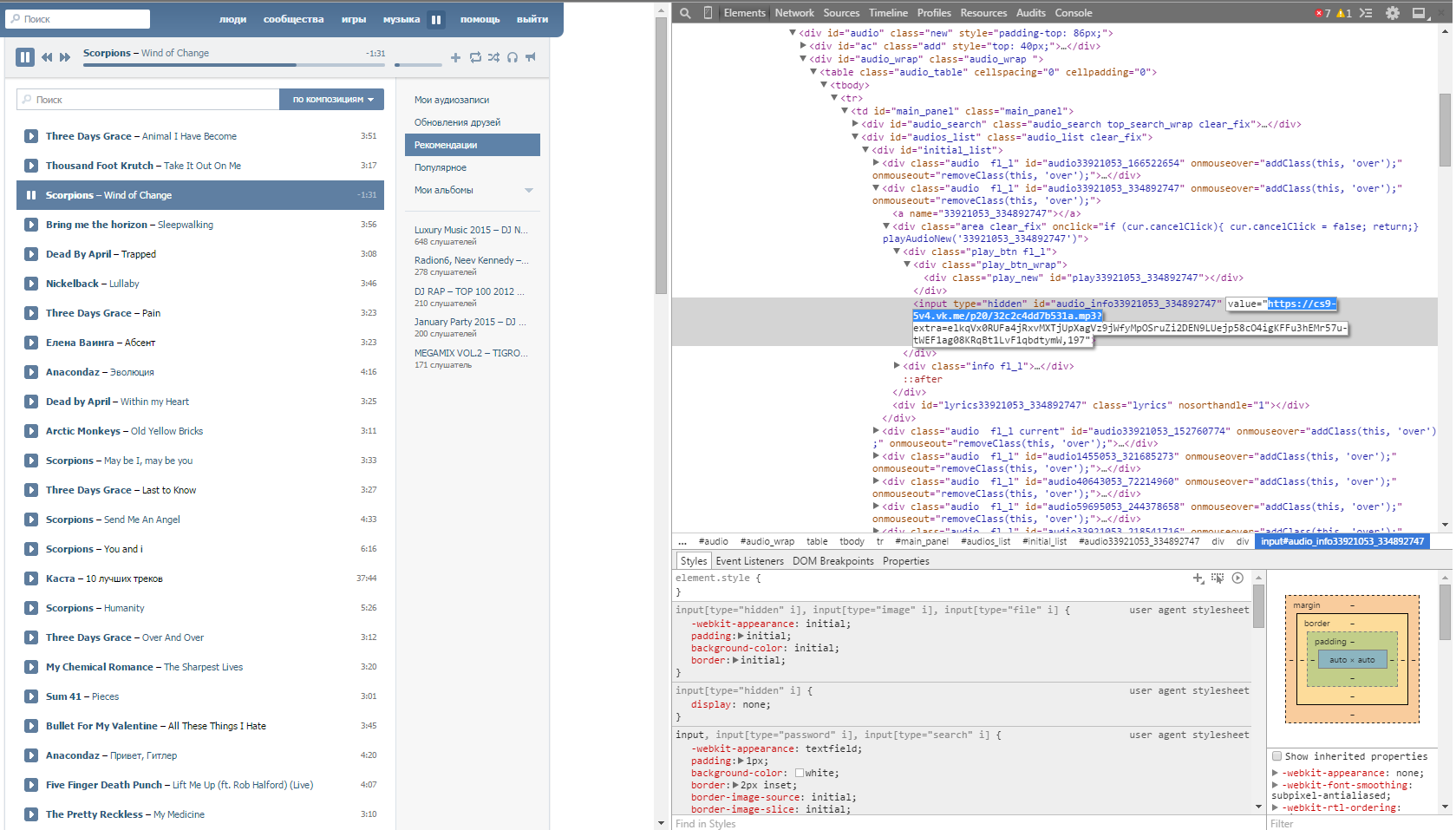Open the 'Популярное' section link

(441, 167)
